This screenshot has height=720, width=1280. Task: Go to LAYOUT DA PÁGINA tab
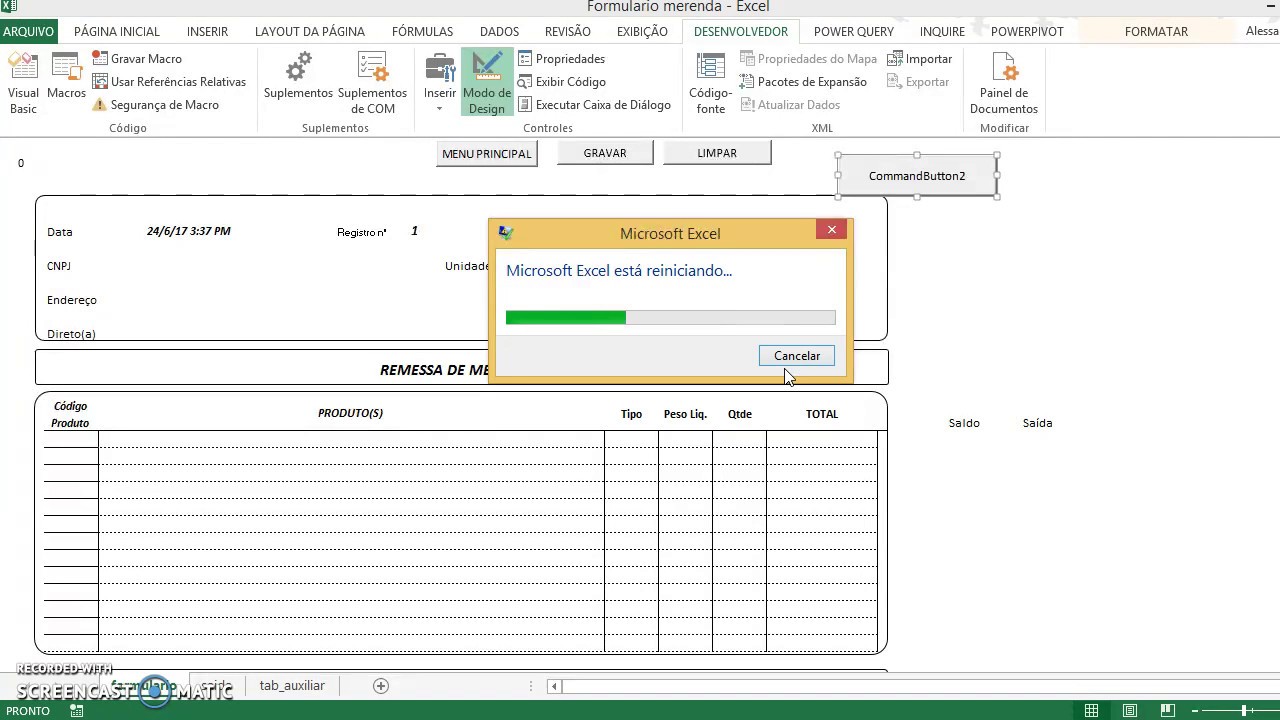[310, 32]
